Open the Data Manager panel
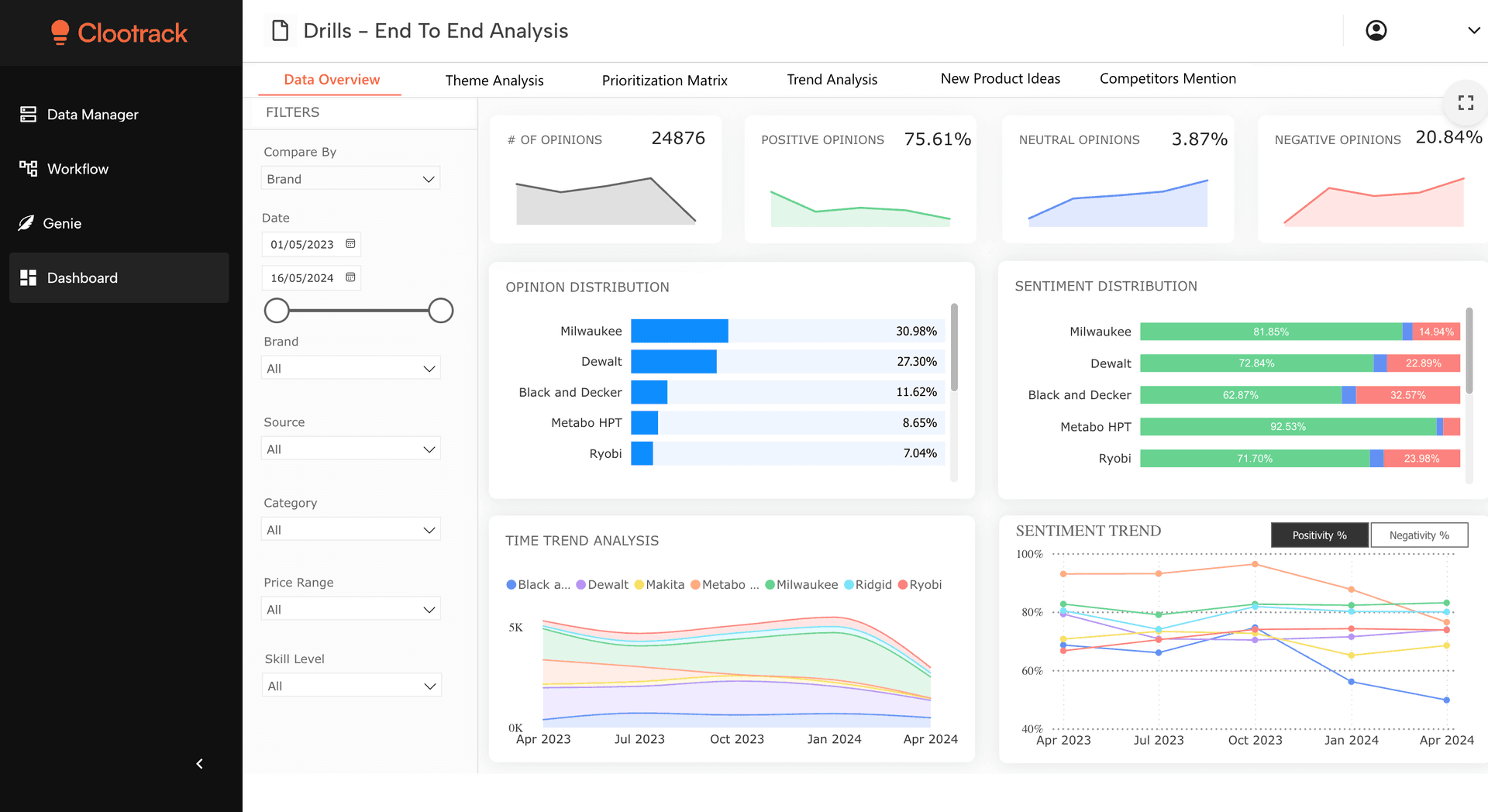 [x=91, y=114]
